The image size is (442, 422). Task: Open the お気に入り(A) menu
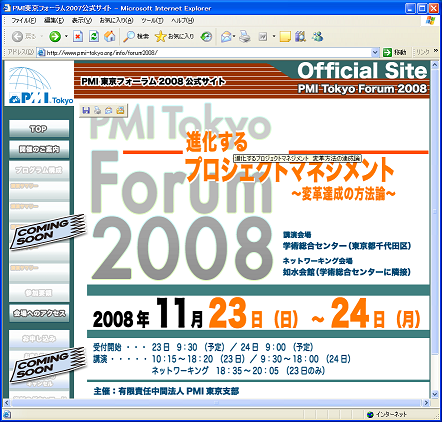click(x=116, y=21)
